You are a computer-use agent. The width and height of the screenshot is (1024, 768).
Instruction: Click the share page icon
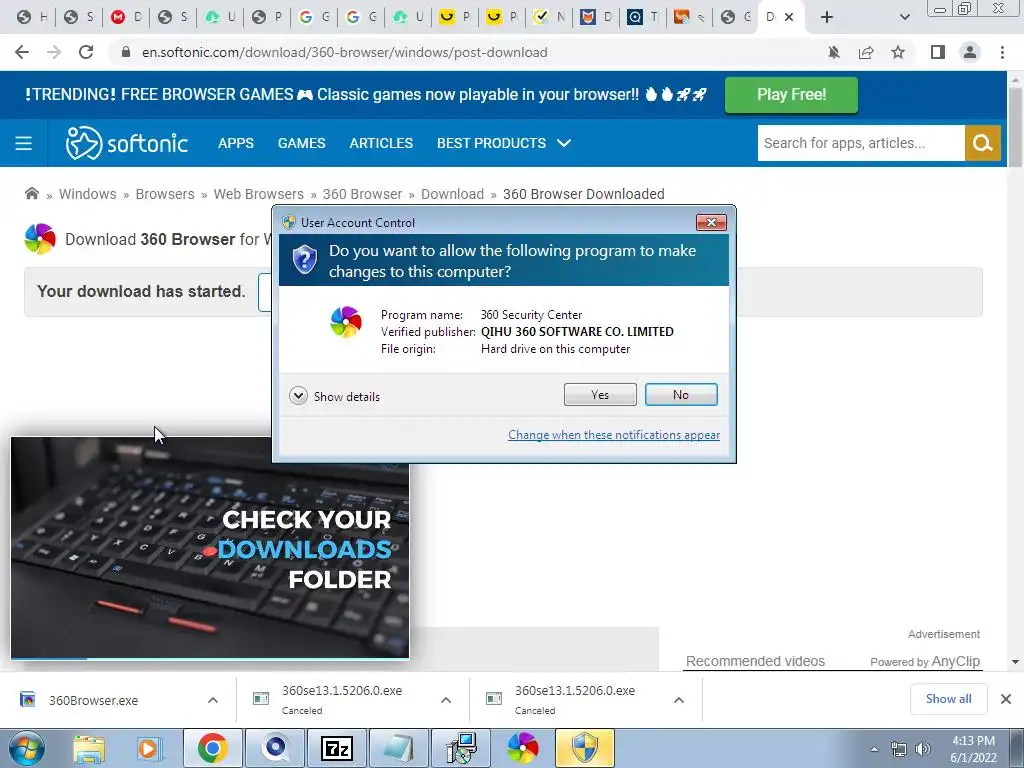coord(866,52)
